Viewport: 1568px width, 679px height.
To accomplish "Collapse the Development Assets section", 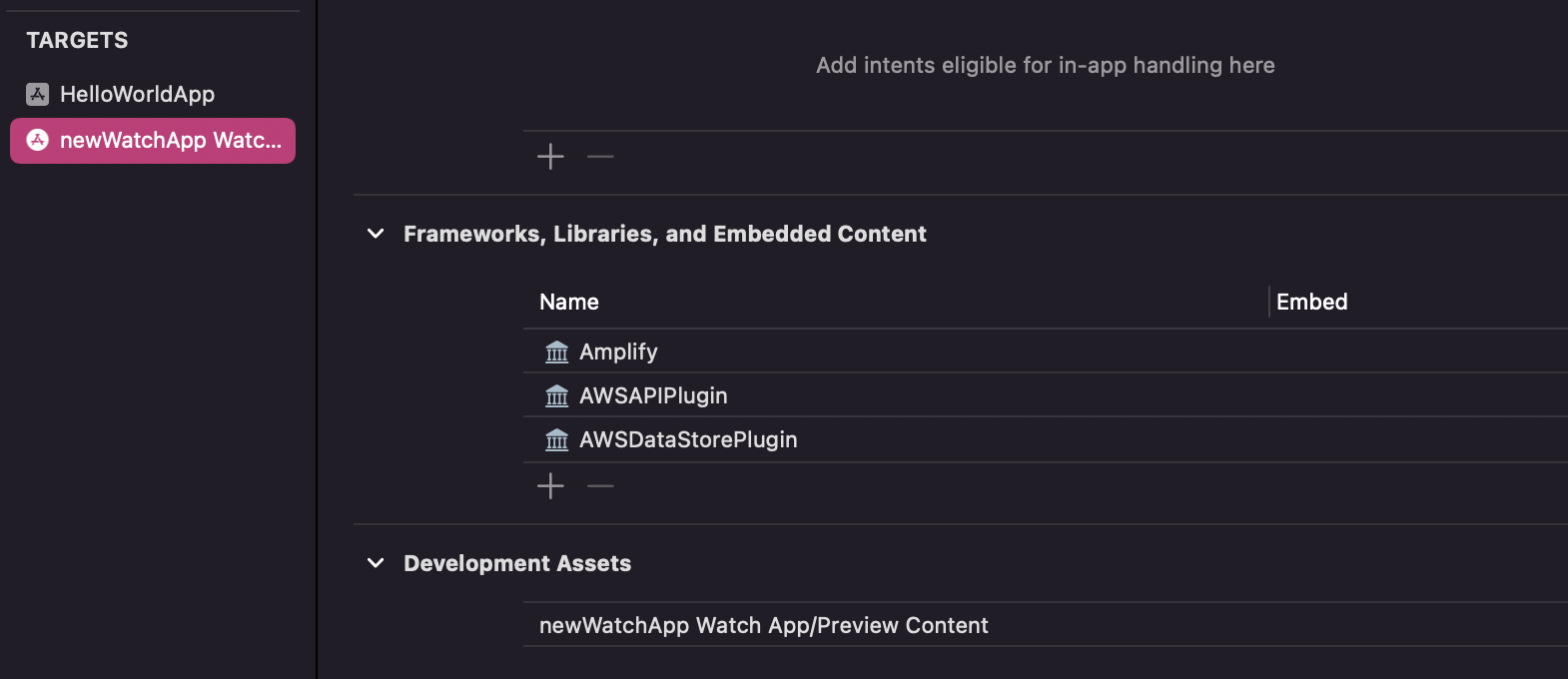I will (375, 563).
